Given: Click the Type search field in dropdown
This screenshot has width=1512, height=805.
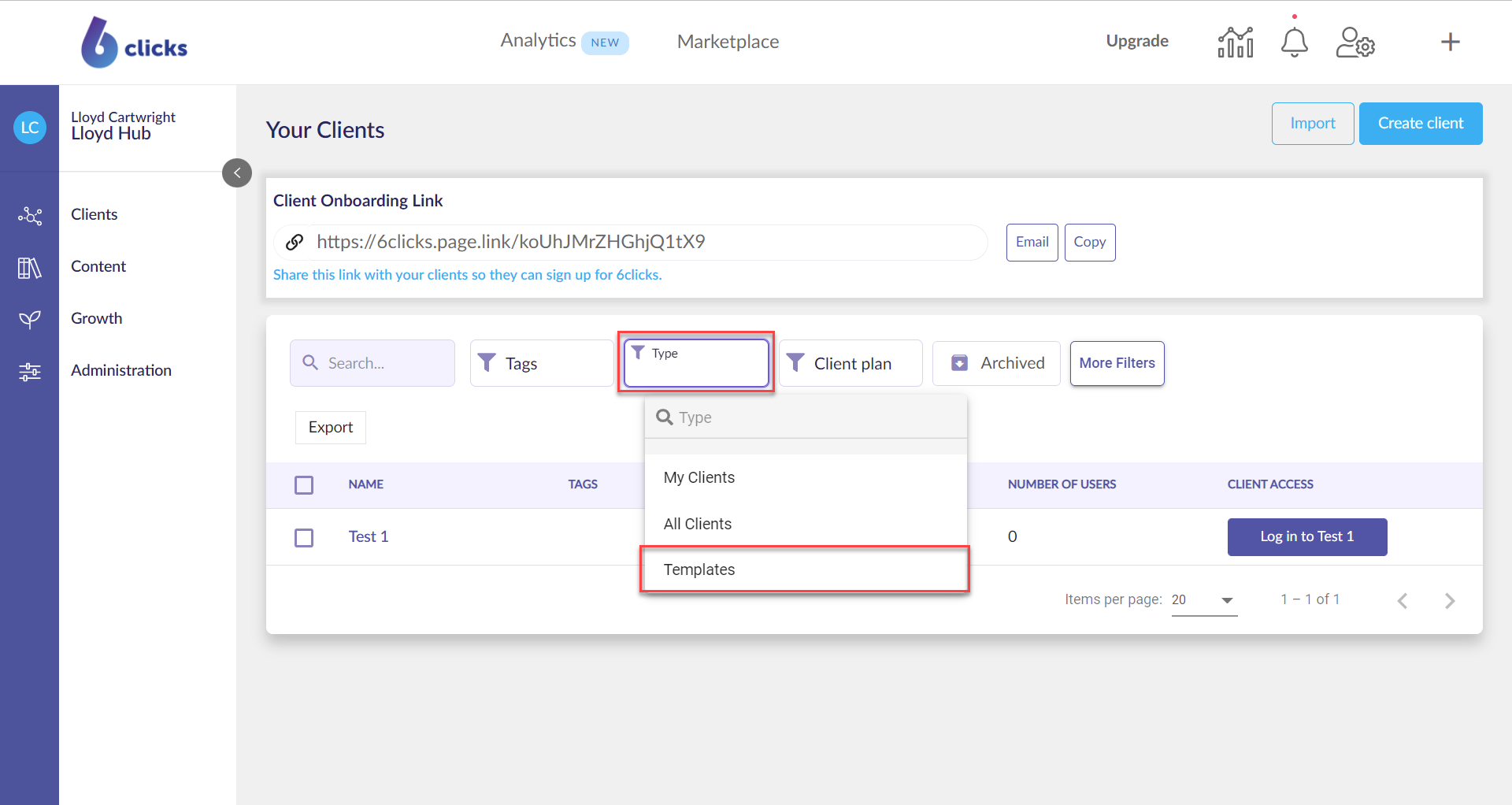Looking at the screenshot, I should pos(806,417).
